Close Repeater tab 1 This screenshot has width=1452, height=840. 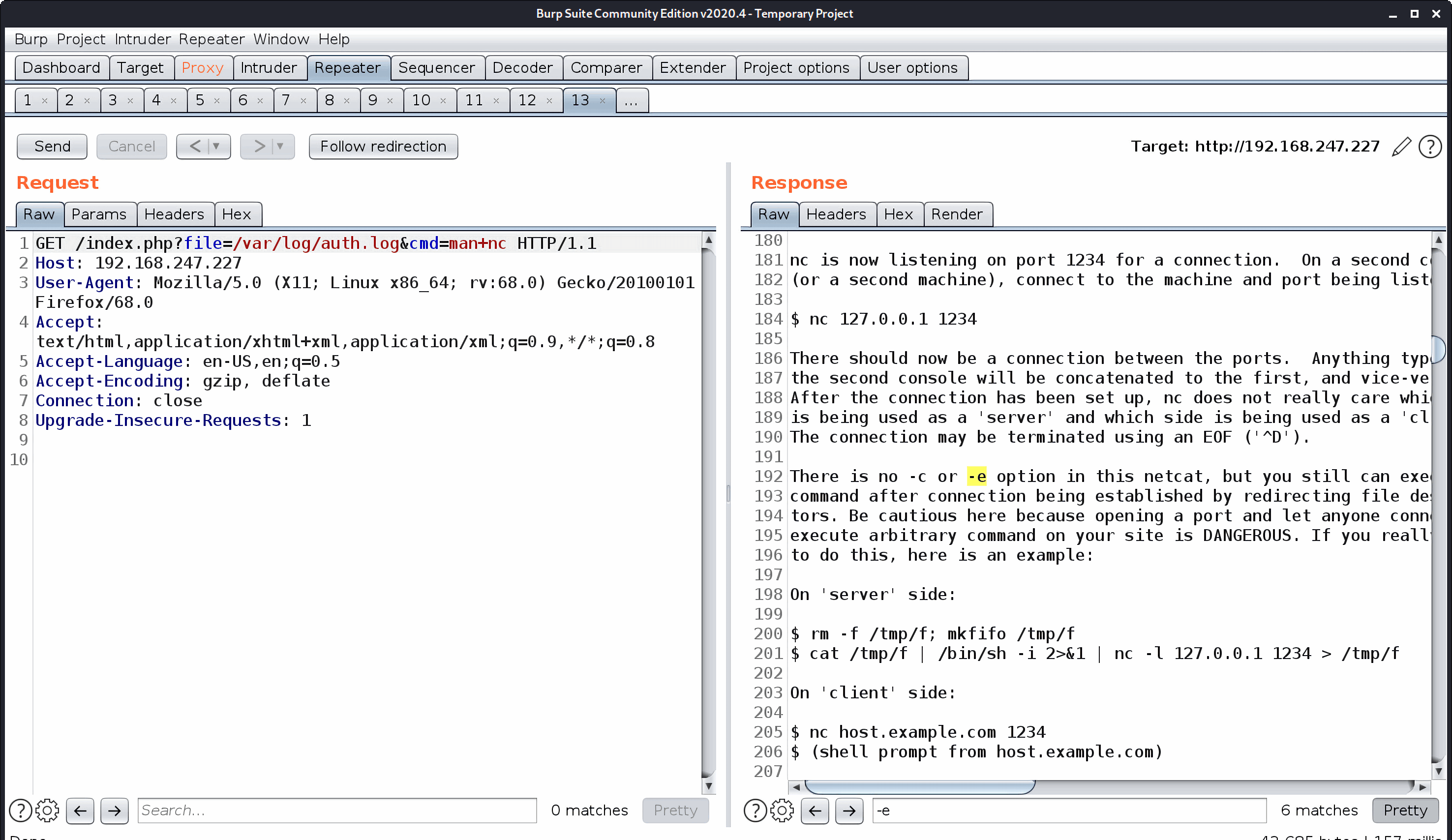coord(44,101)
